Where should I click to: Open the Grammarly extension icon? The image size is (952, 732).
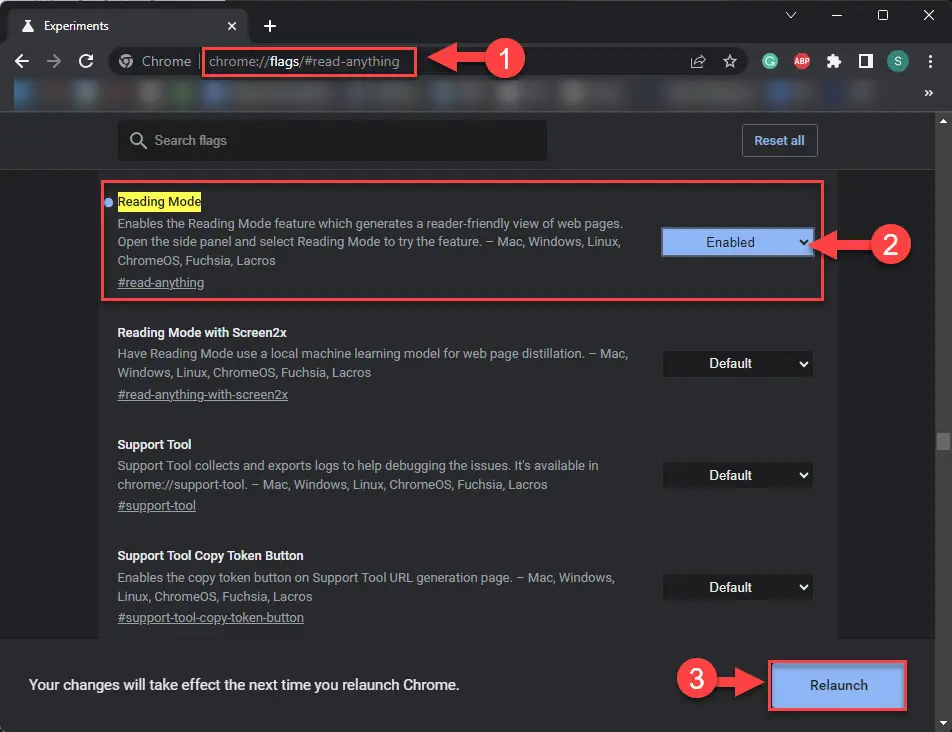[770, 61]
